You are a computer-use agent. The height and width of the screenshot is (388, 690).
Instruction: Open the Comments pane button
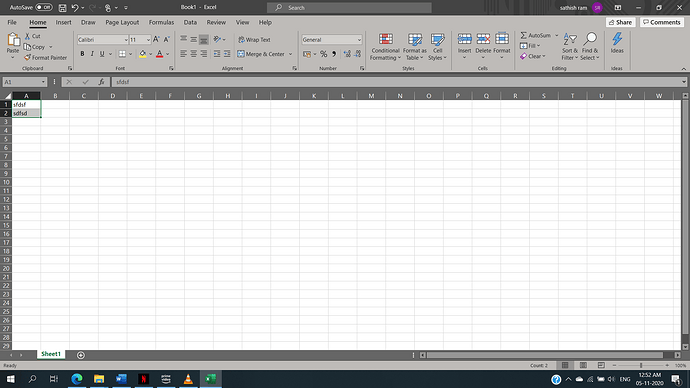(x=662, y=22)
